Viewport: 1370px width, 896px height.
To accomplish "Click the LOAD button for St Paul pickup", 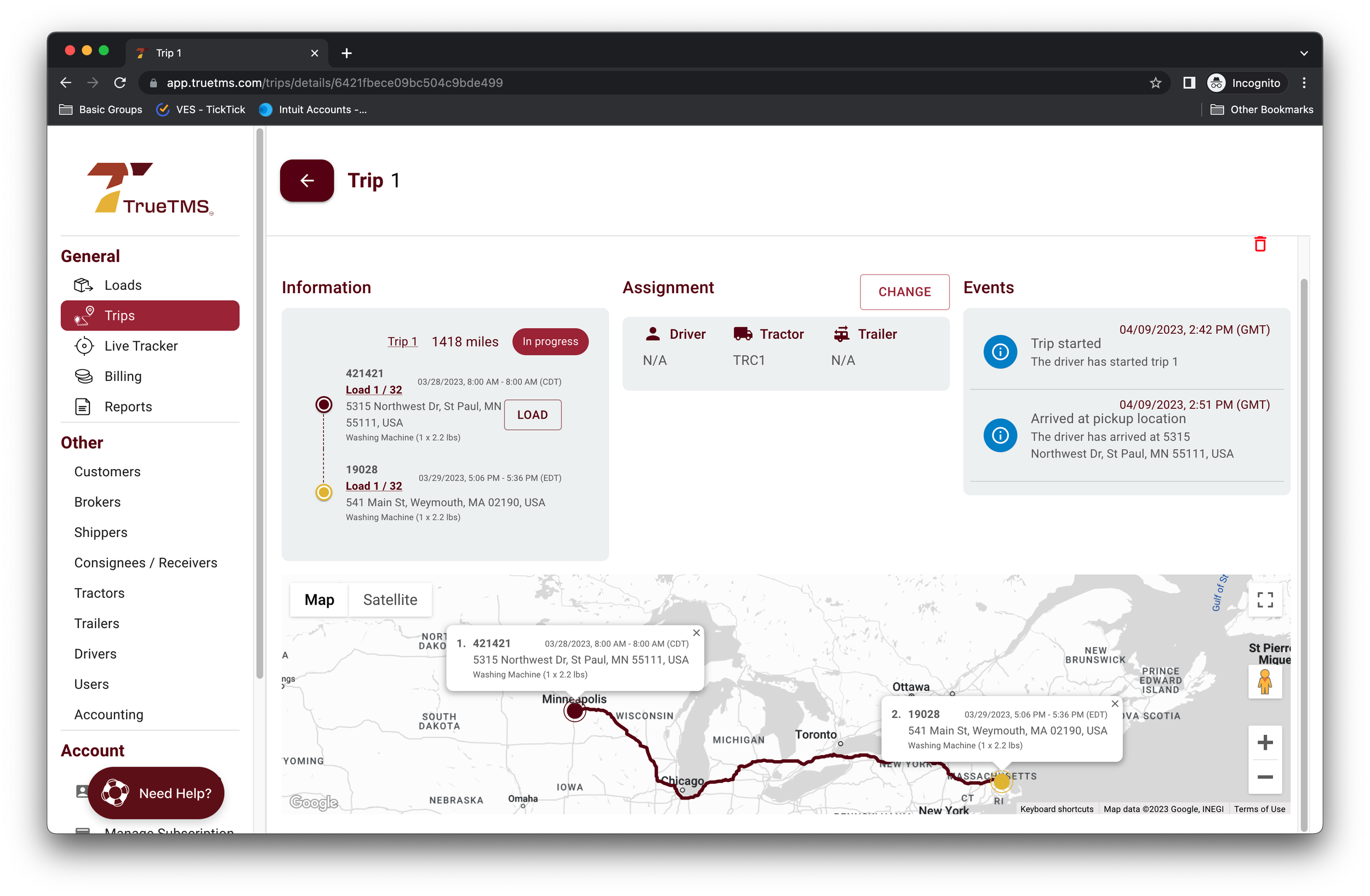I will pos(532,415).
